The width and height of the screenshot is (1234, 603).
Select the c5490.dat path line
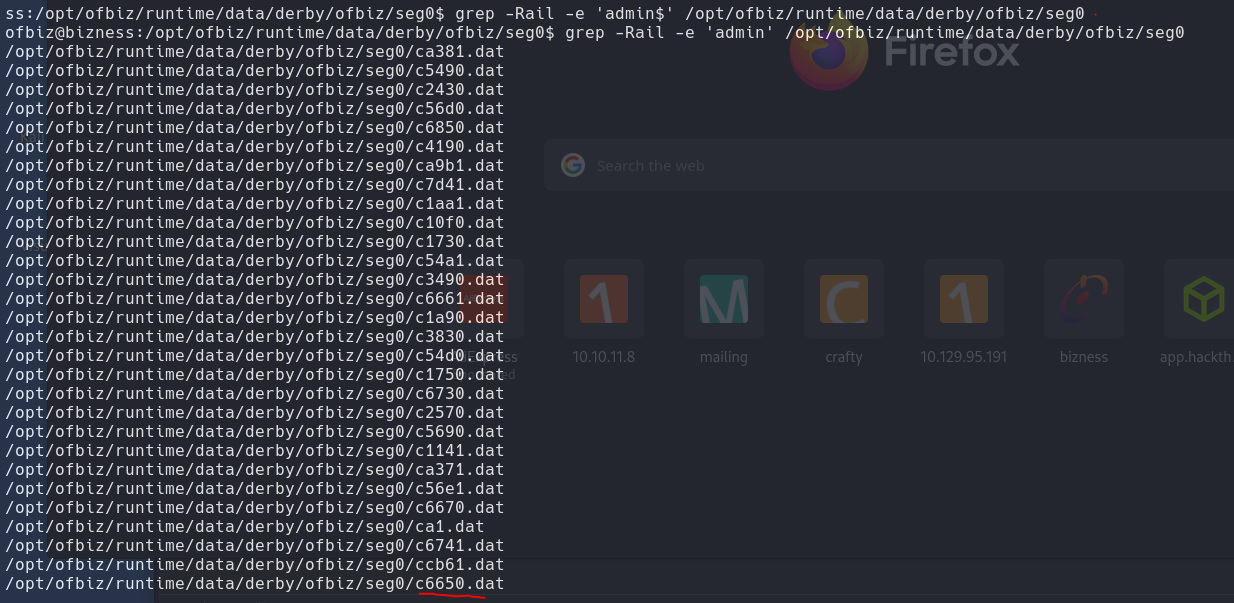pyautogui.click(x=254, y=71)
